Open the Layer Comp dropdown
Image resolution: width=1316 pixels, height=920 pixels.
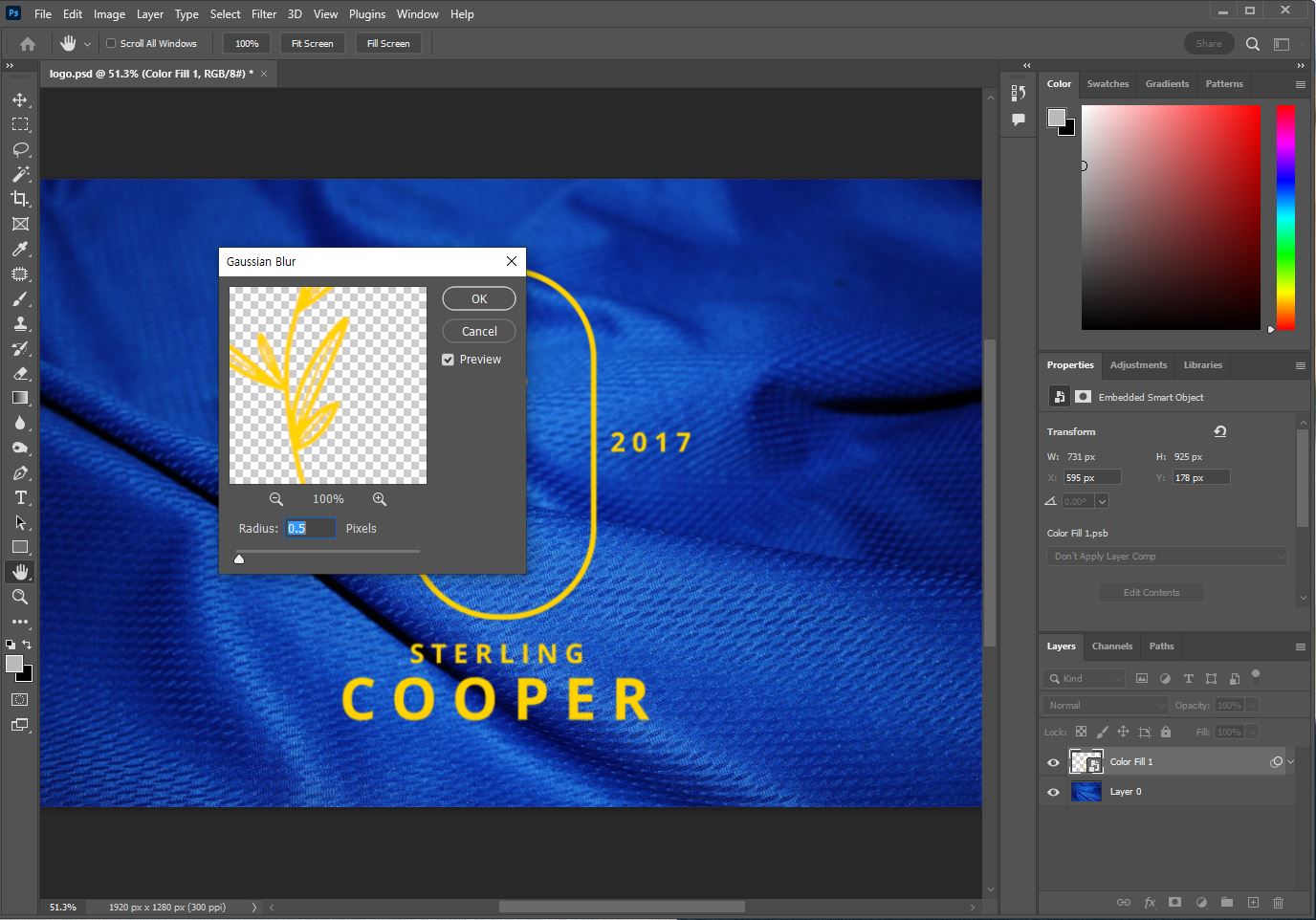click(1167, 557)
